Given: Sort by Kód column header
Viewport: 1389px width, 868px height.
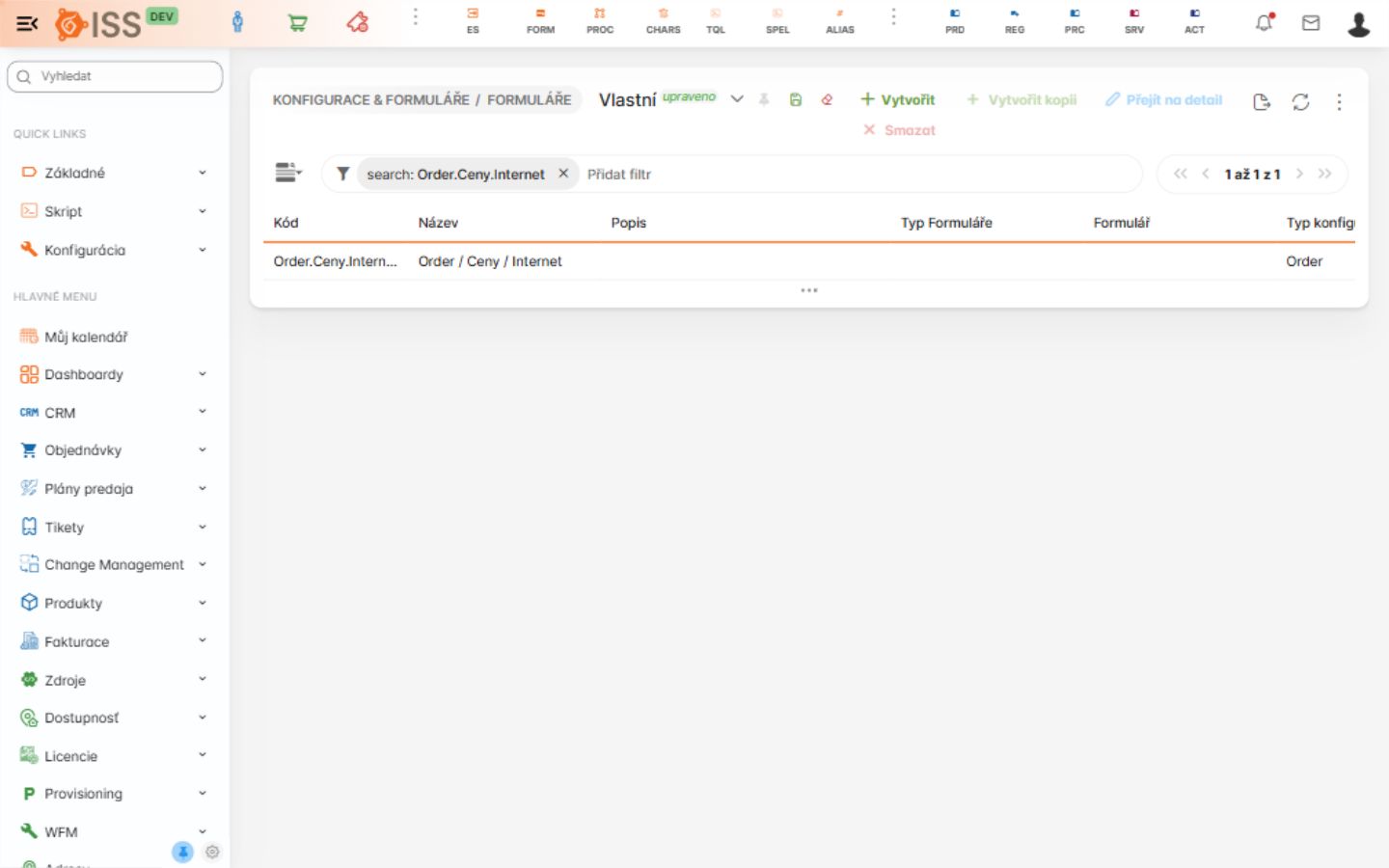Looking at the screenshot, I should pos(286,223).
